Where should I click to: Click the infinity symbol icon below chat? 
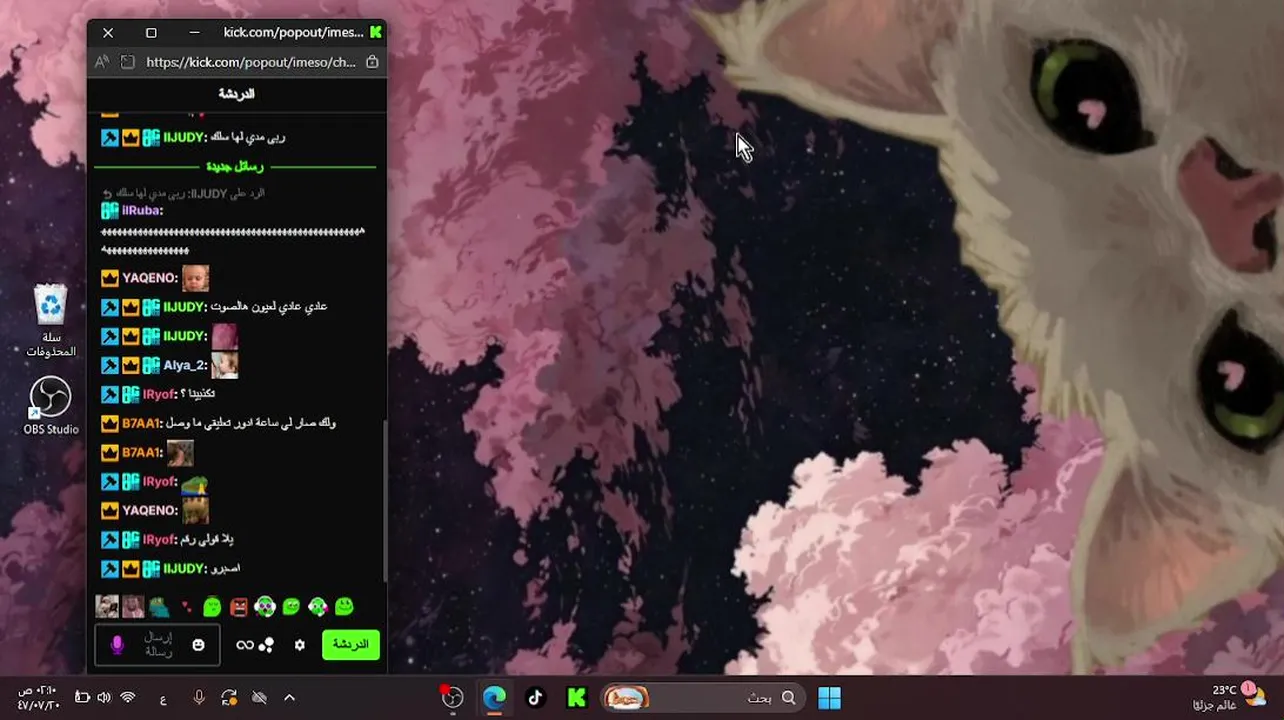244,645
